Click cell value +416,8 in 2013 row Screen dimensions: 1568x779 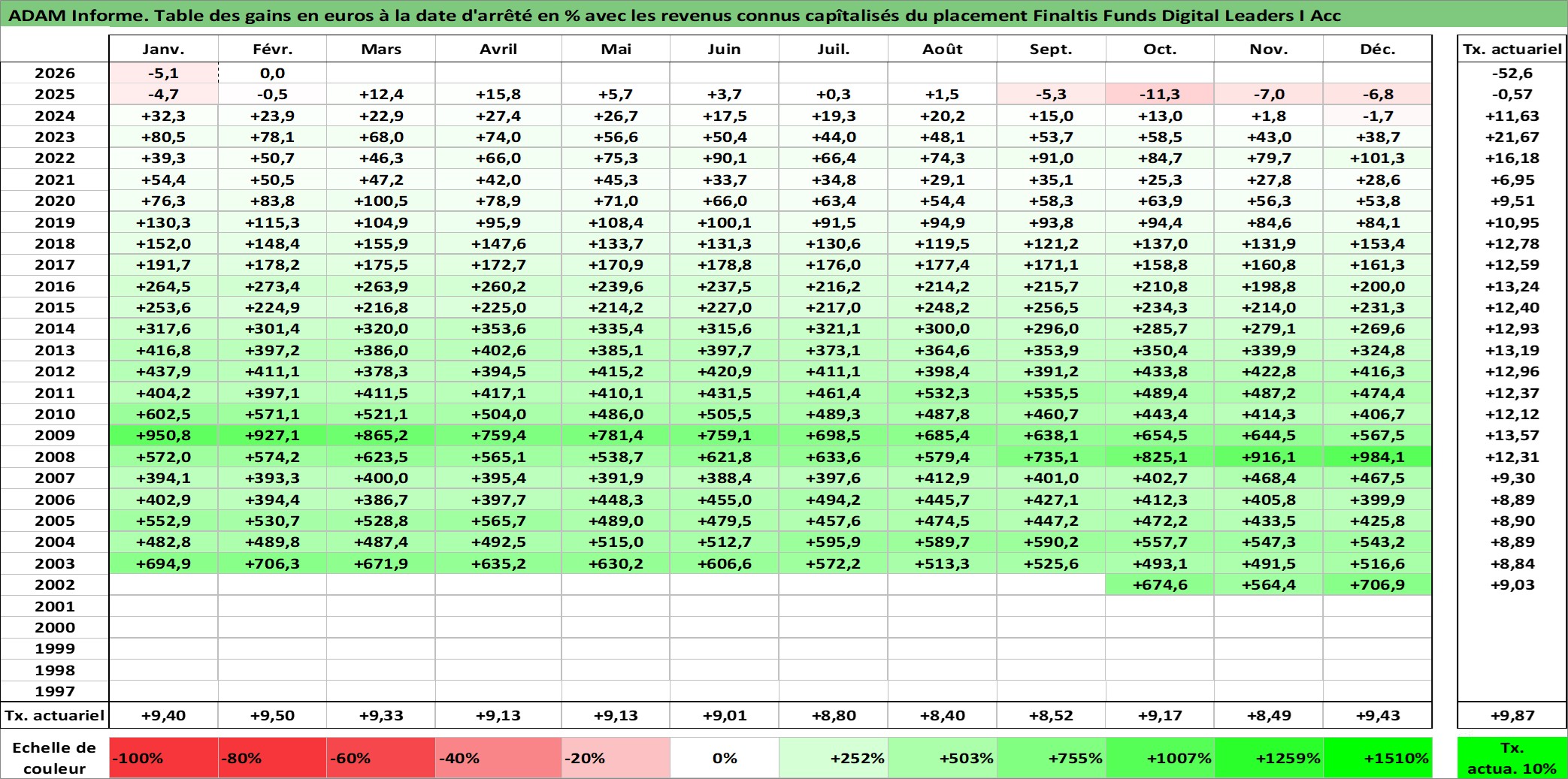click(x=163, y=350)
